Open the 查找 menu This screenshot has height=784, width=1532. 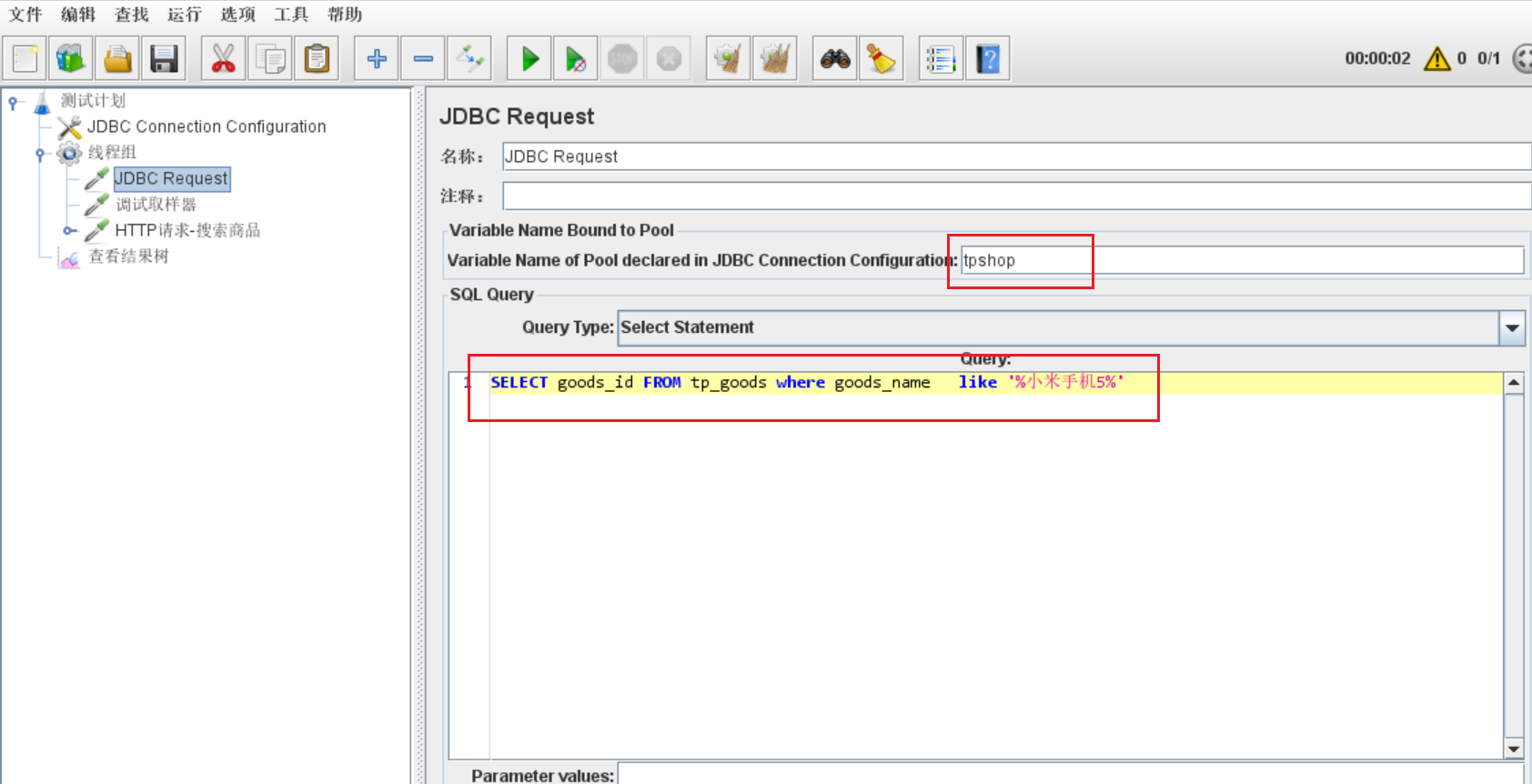(x=132, y=15)
